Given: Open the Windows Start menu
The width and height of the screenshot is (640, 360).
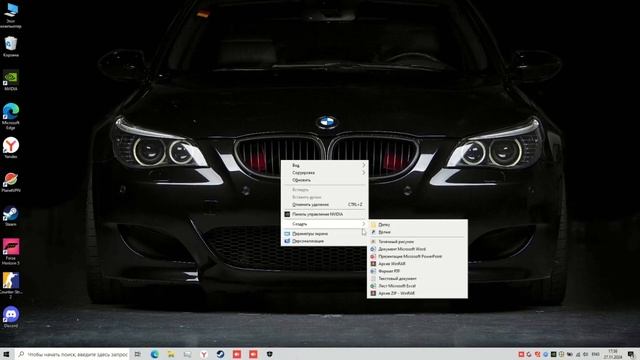Looking at the screenshot, I should (x=6, y=354).
